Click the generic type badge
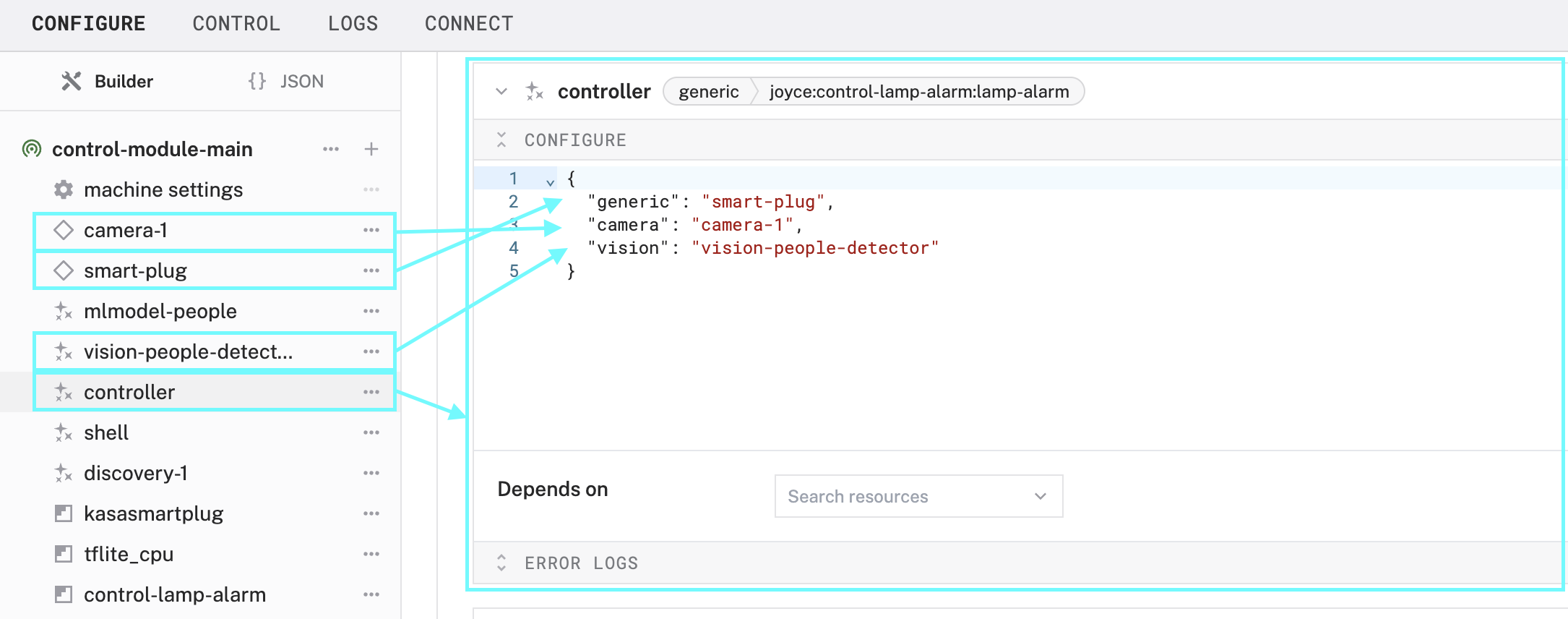This screenshot has width=1568, height=619. pyautogui.click(x=708, y=91)
